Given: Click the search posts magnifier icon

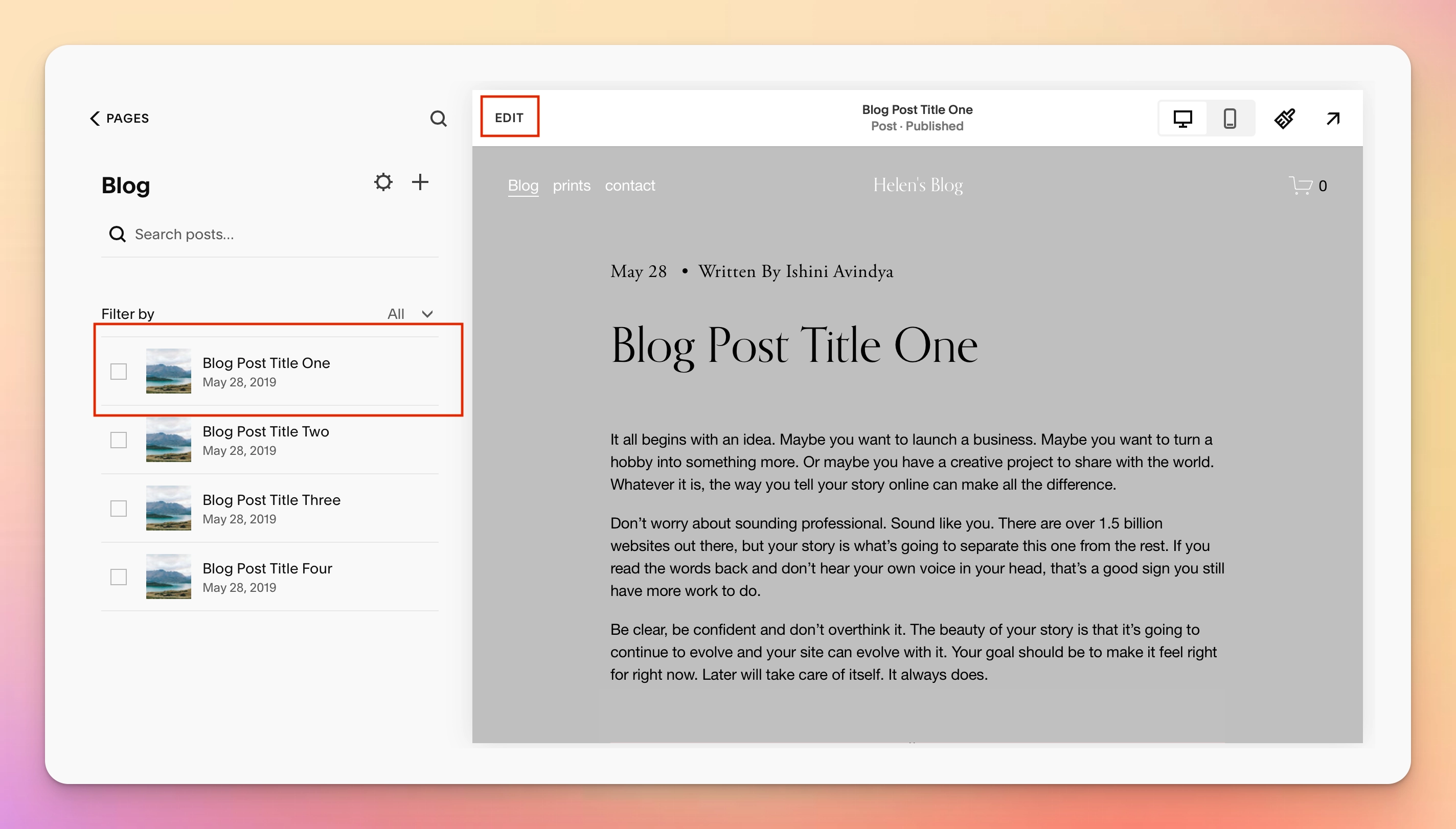Looking at the screenshot, I should [117, 234].
